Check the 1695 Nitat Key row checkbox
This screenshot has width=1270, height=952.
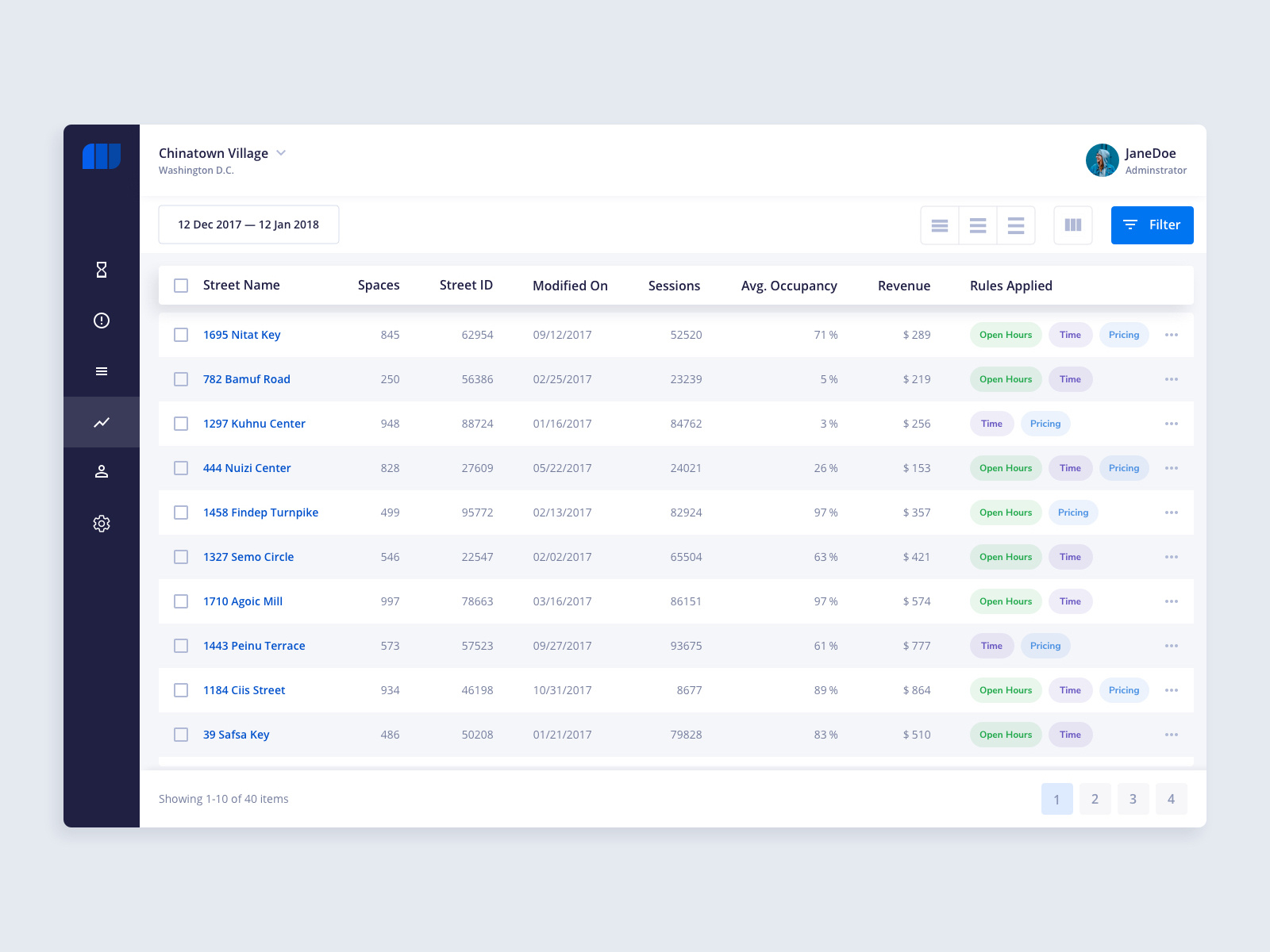[x=181, y=335]
